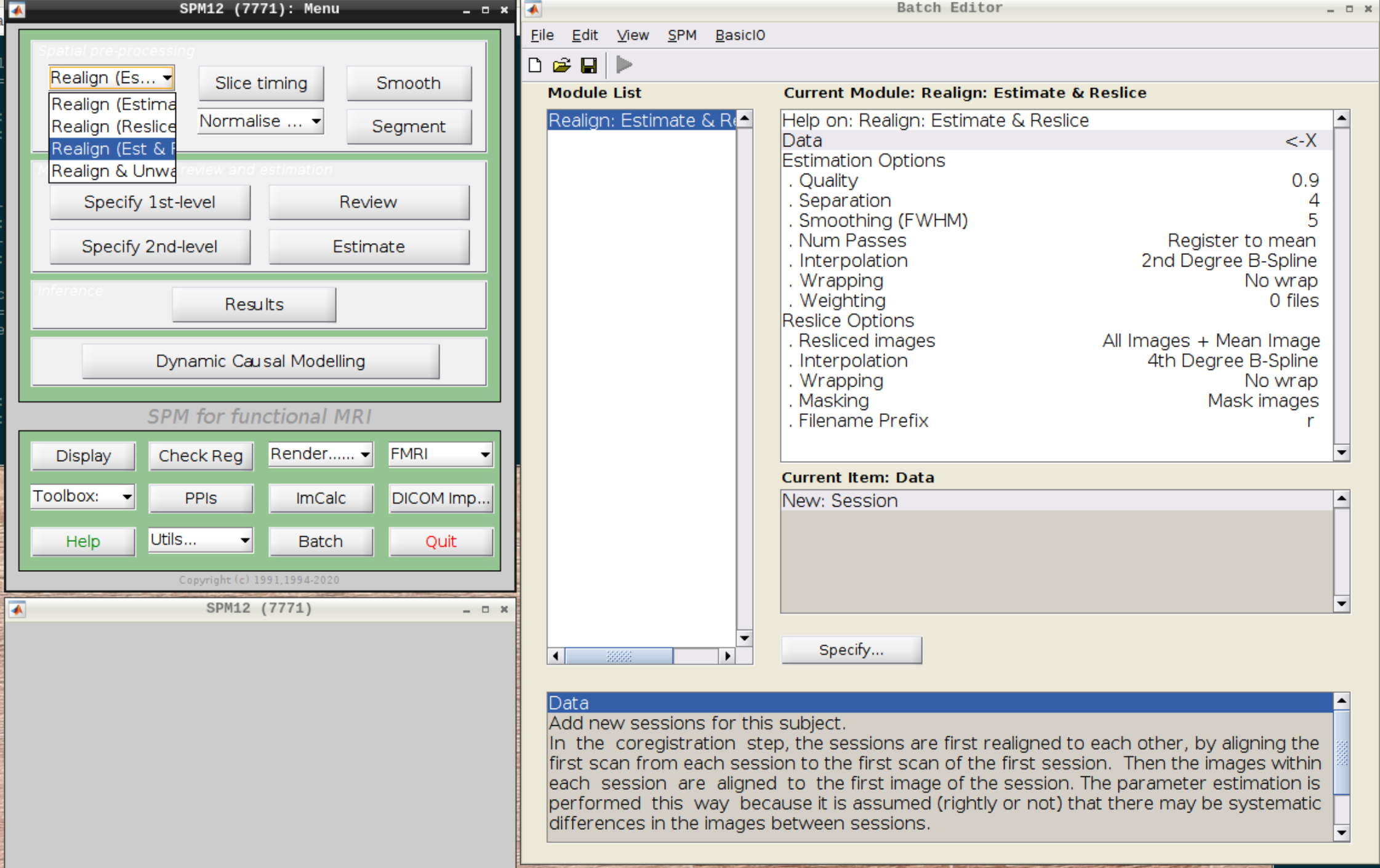The image size is (1380, 868).
Task: Open the Utils dropdown
Action: coord(200,540)
